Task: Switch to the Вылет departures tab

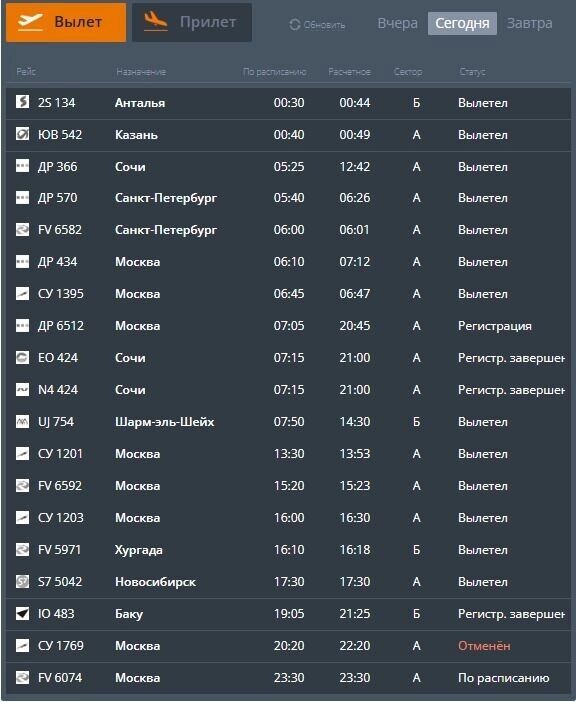Action: coord(66,22)
